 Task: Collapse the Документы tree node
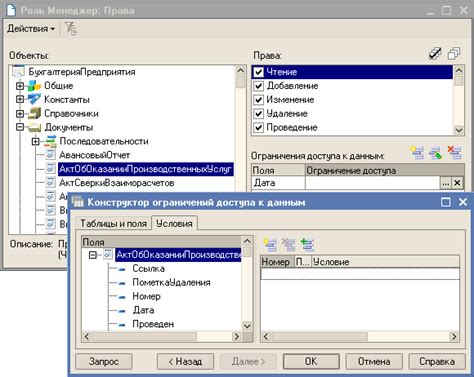coord(20,127)
